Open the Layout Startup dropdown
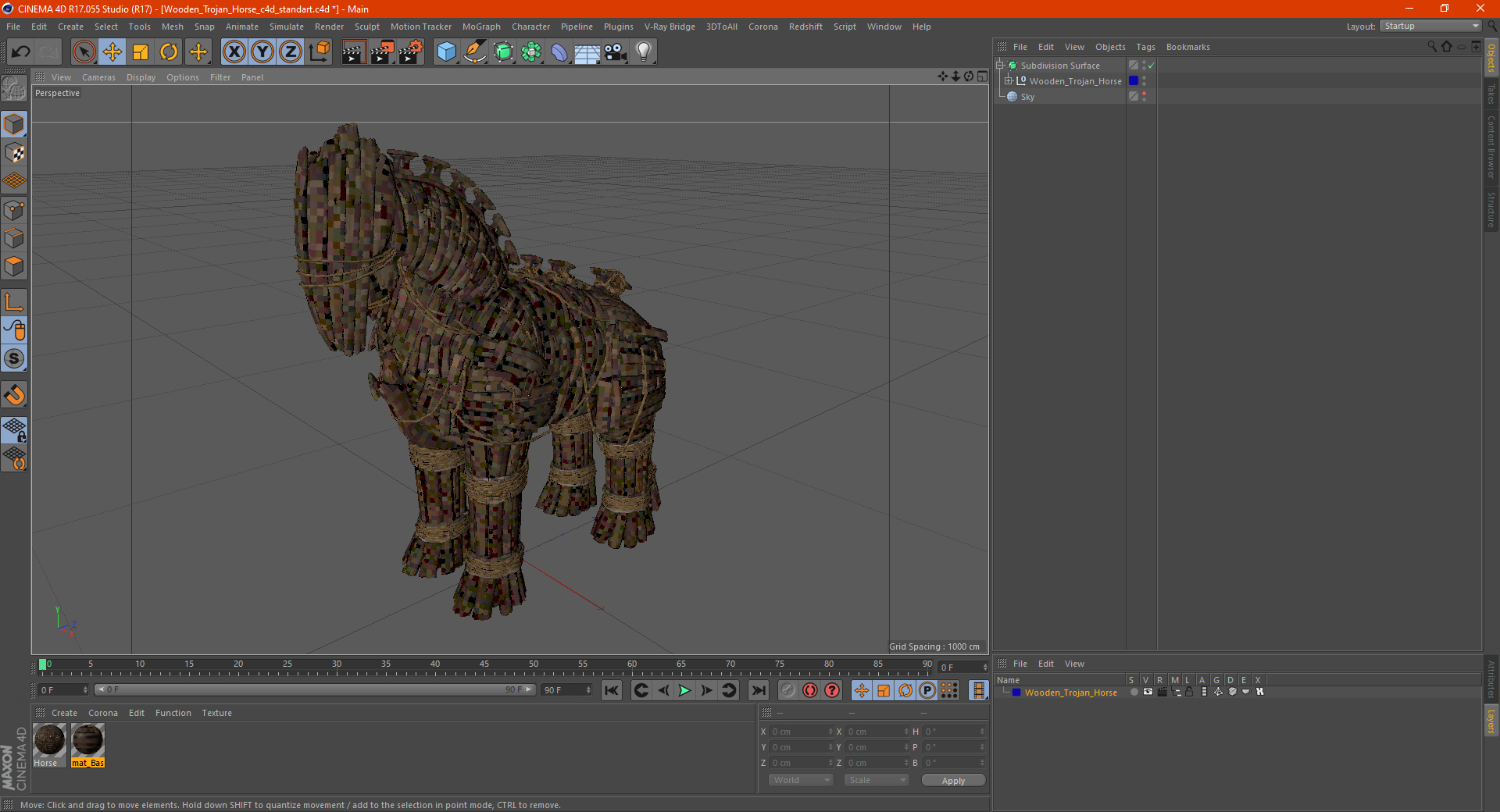 pyautogui.click(x=1431, y=27)
